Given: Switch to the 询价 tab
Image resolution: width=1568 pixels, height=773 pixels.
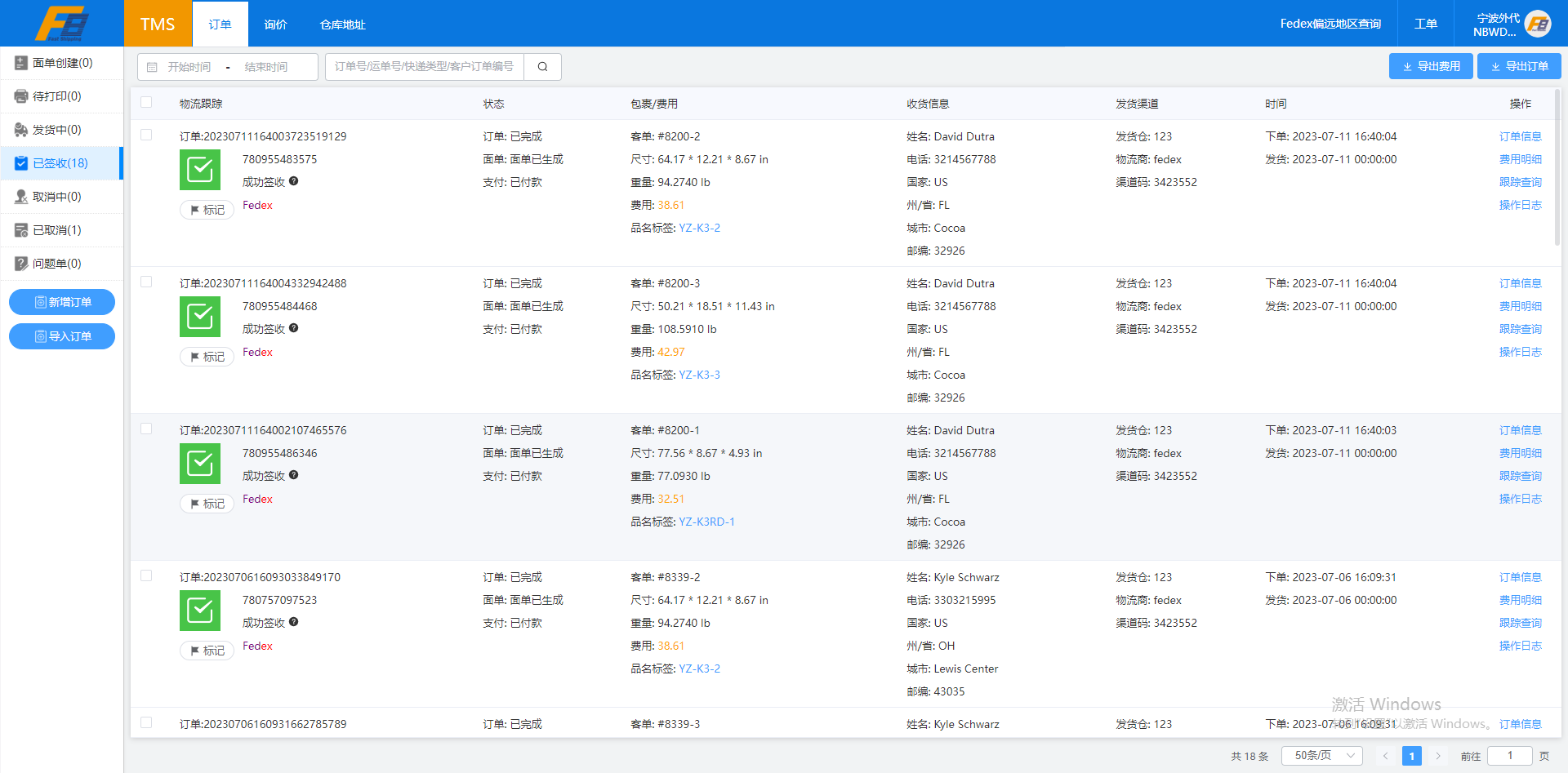Looking at the screenshot, I should 275,24.
